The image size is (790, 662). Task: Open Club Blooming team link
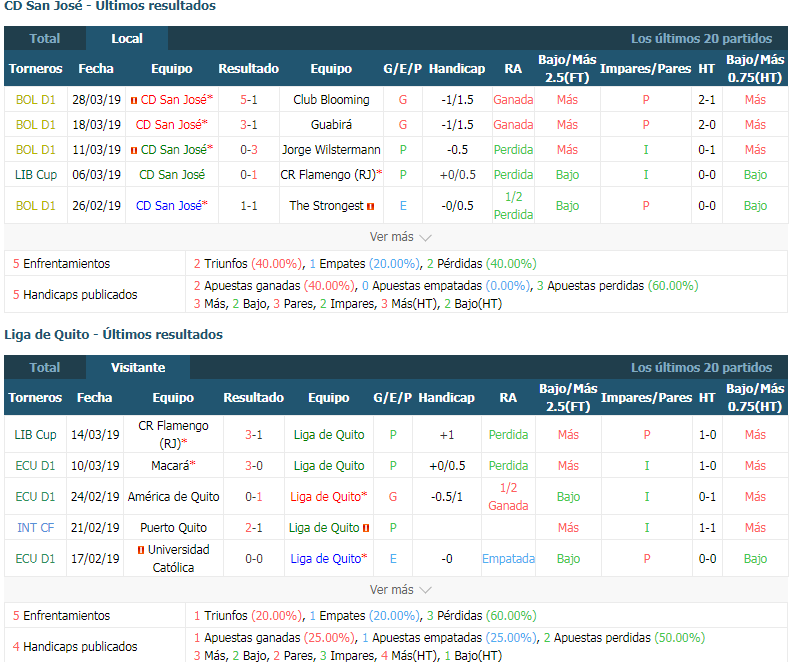click(x=331, y=100)
